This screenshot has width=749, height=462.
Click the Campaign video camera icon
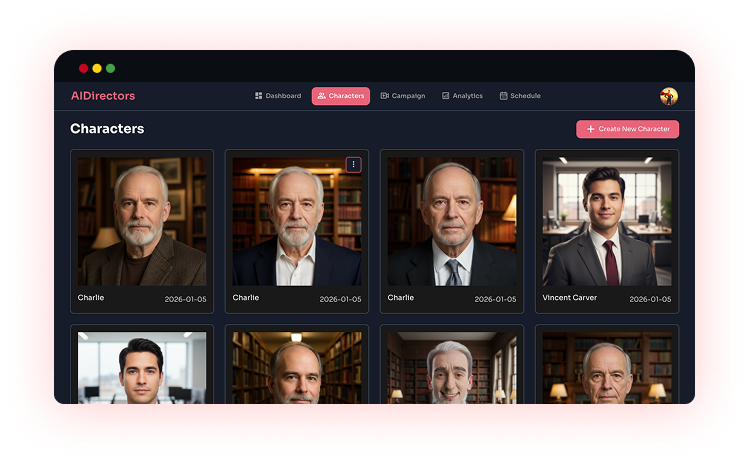(385, 96)
